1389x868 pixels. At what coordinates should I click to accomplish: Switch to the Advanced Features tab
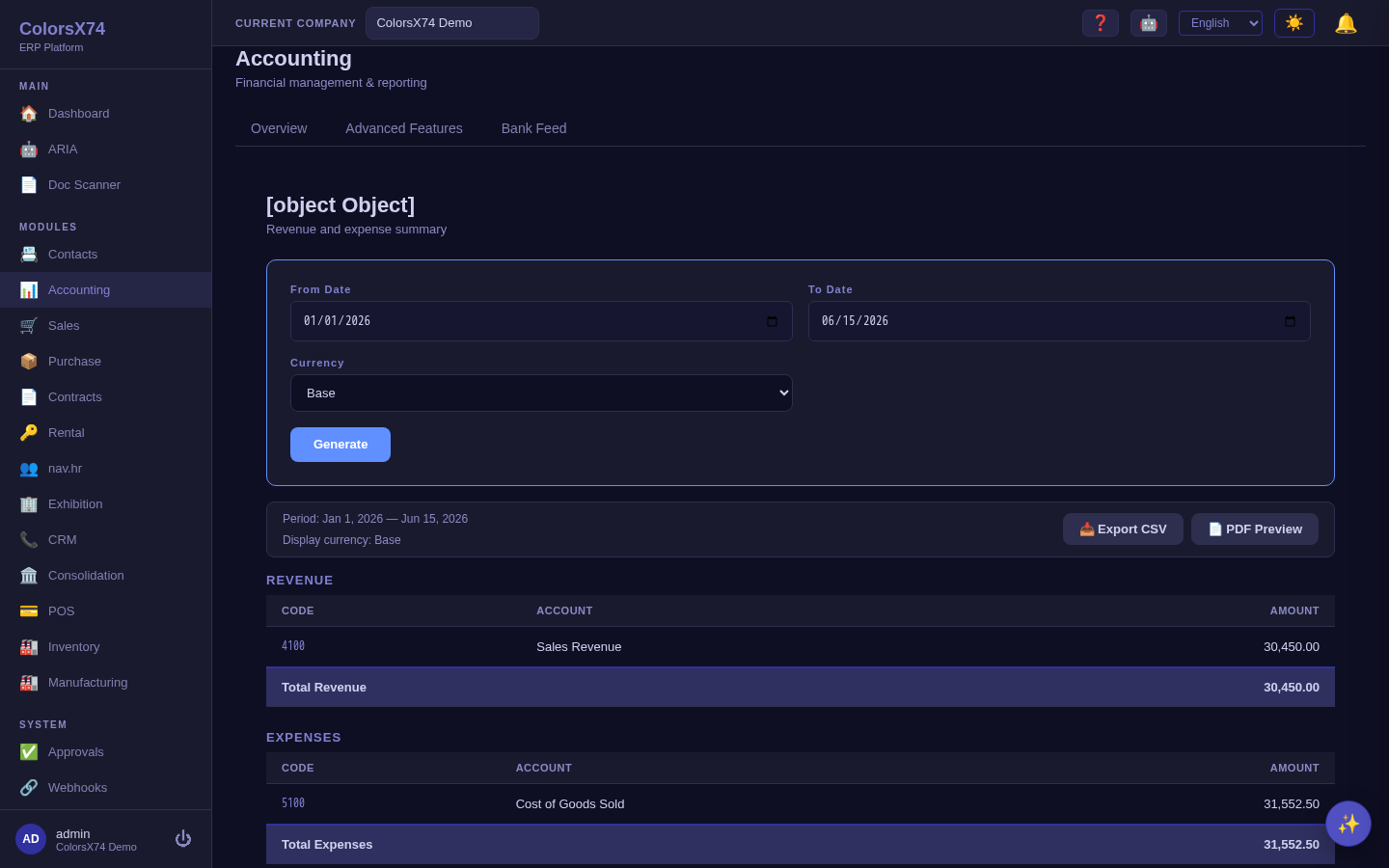tap(404, 128)
